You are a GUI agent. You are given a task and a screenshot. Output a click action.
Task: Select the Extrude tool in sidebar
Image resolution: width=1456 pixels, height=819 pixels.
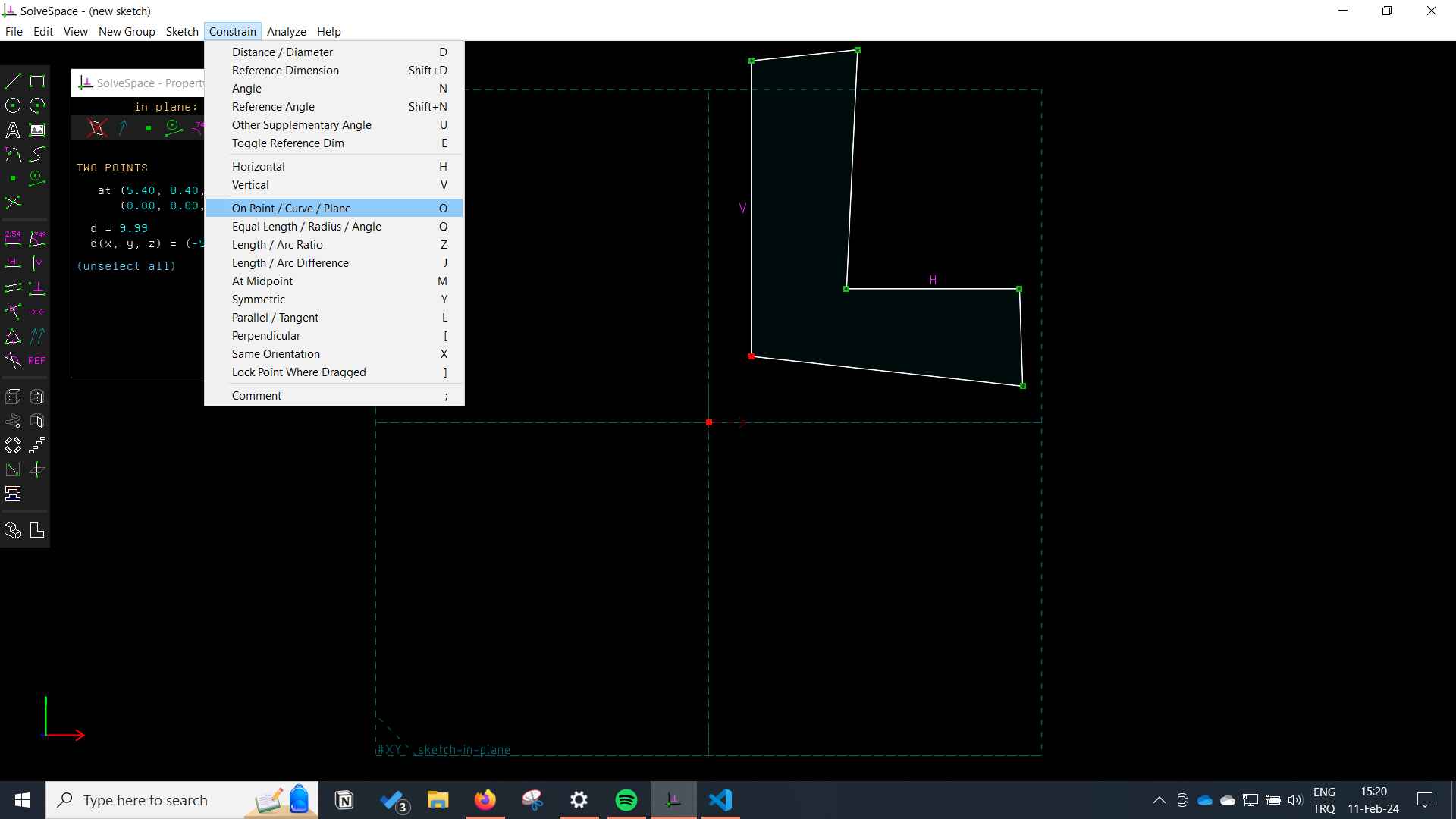(13, 396)
